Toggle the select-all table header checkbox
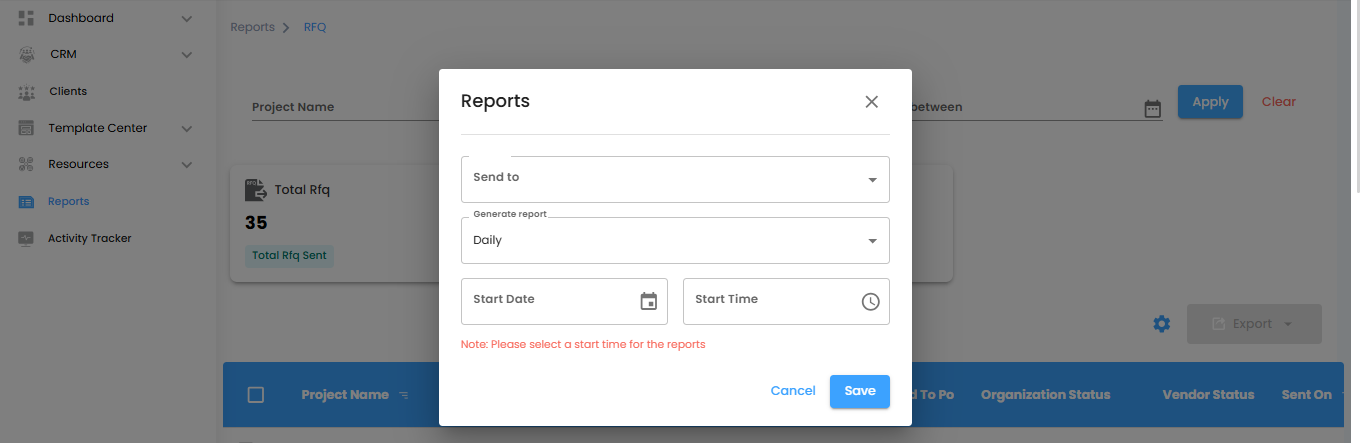1364x443 pixels. click(256, 395)
